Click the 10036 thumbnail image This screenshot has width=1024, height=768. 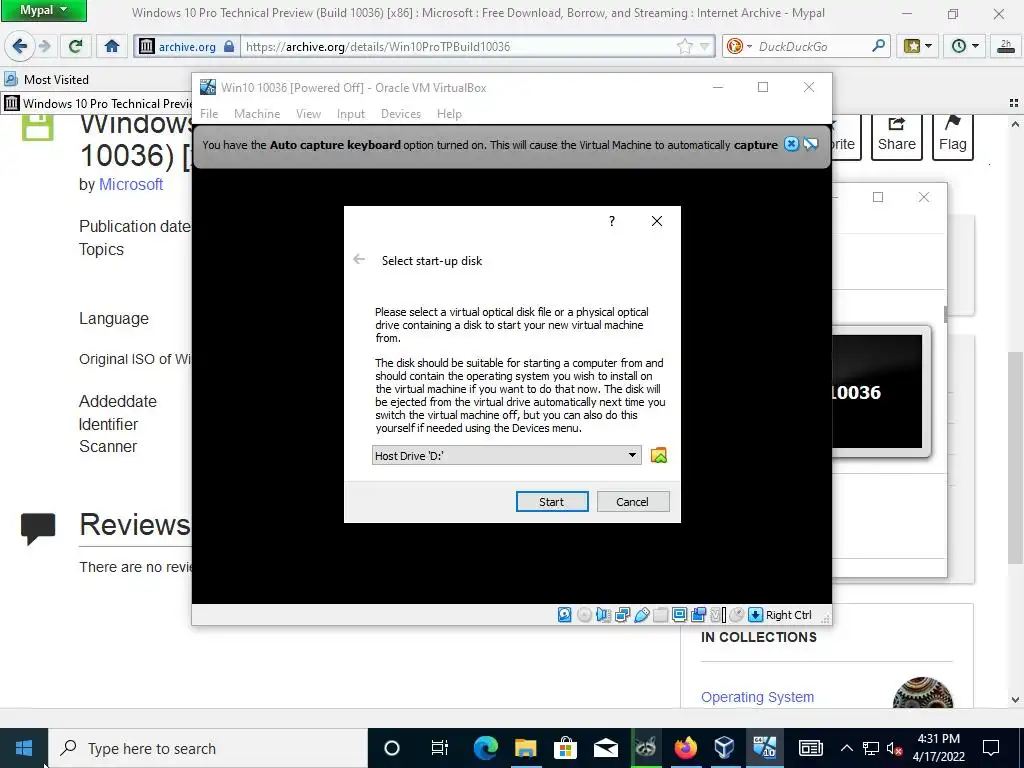pos(877,392)
